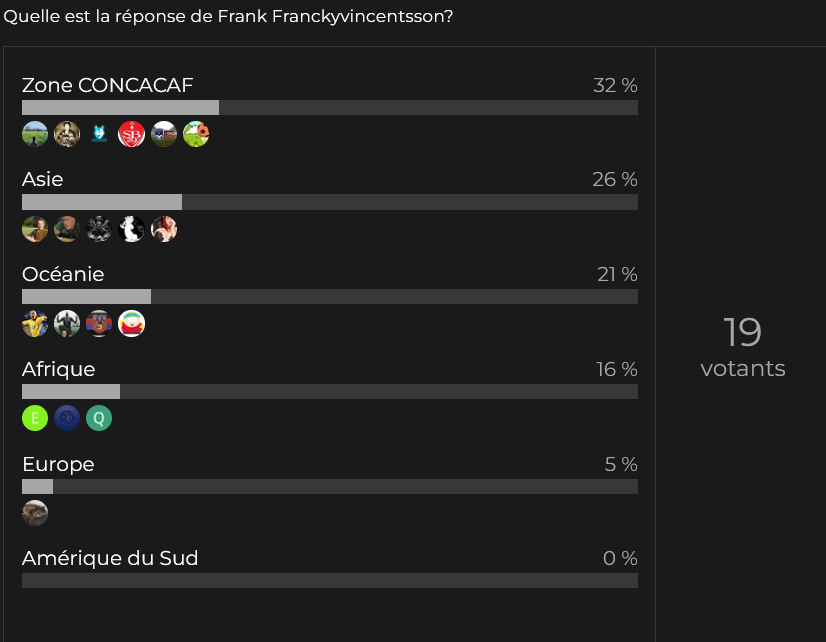
Task: Open the red-haired avatar under Asie
Action: click(164, 229)
